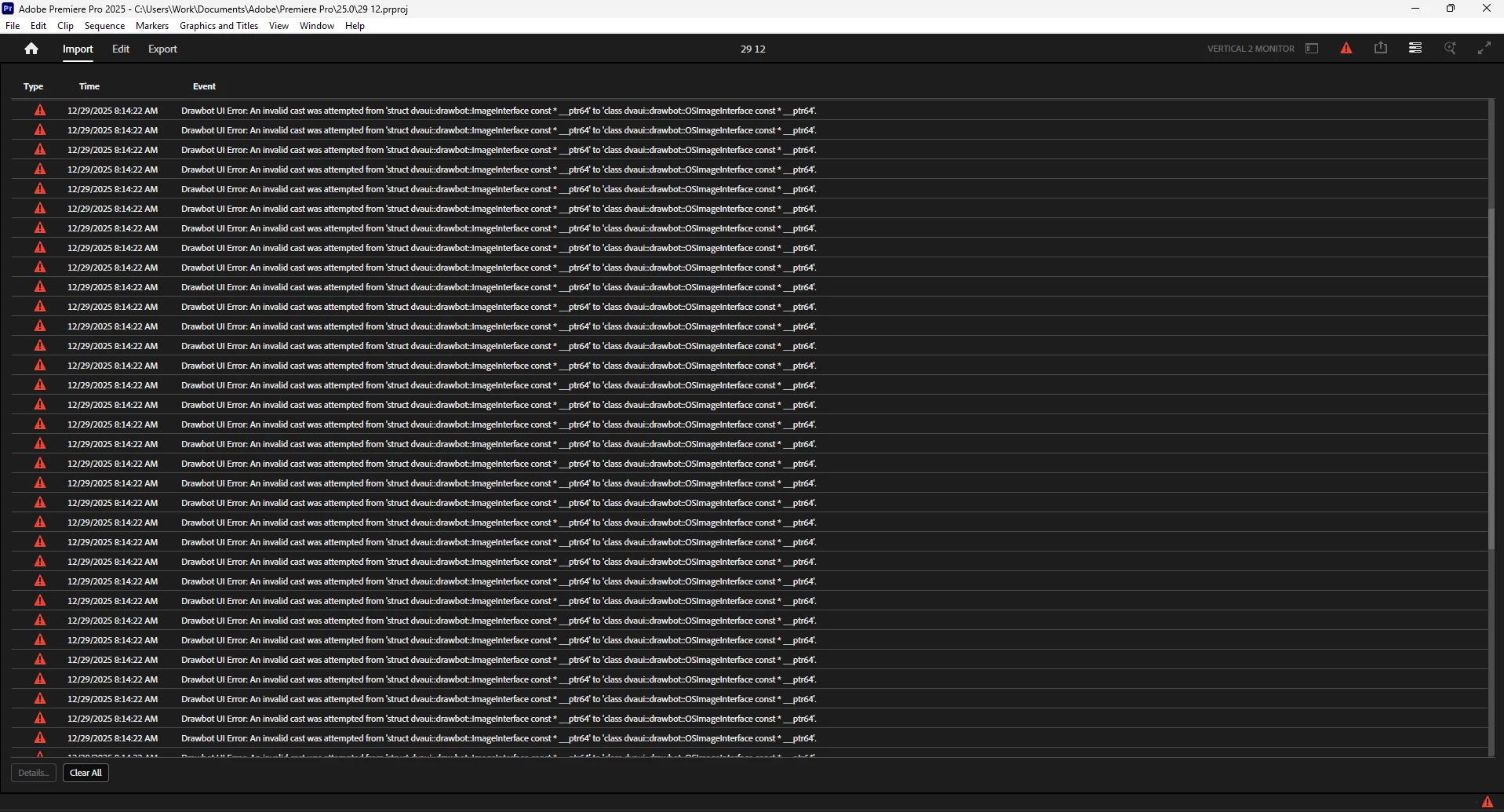The height and width of the screenshot is (812, 1504).
Task: Open the File menu
Action: pos(13,26)
